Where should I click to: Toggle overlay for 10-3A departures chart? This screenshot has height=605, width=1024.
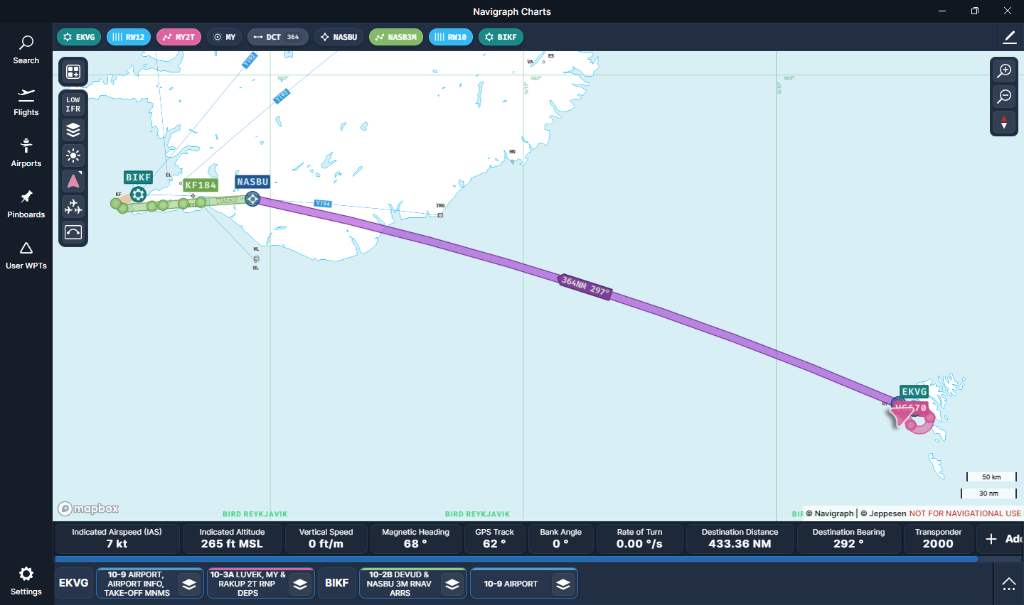point(300,584)
